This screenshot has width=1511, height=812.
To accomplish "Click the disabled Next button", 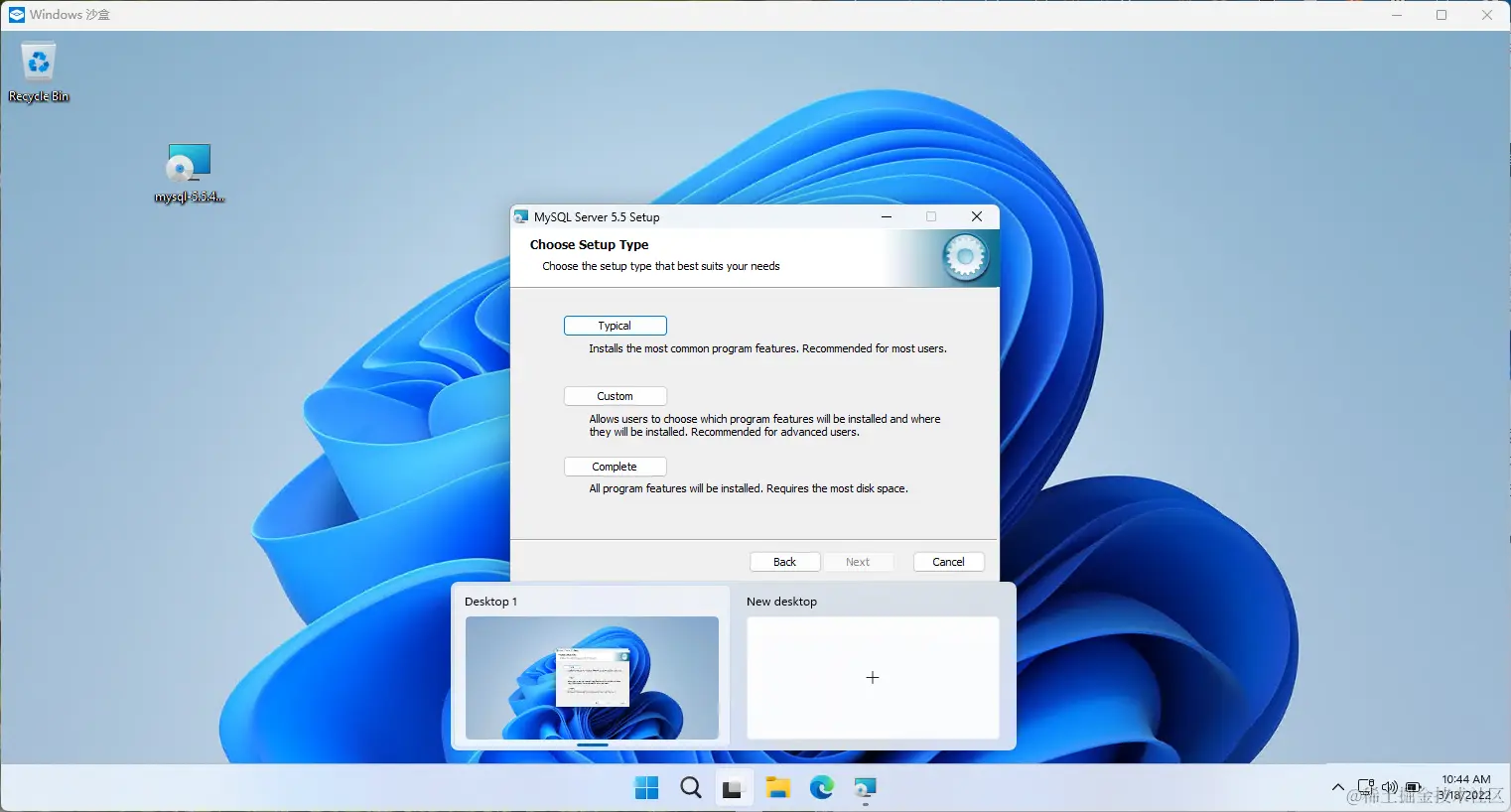I will click(858, 562).
